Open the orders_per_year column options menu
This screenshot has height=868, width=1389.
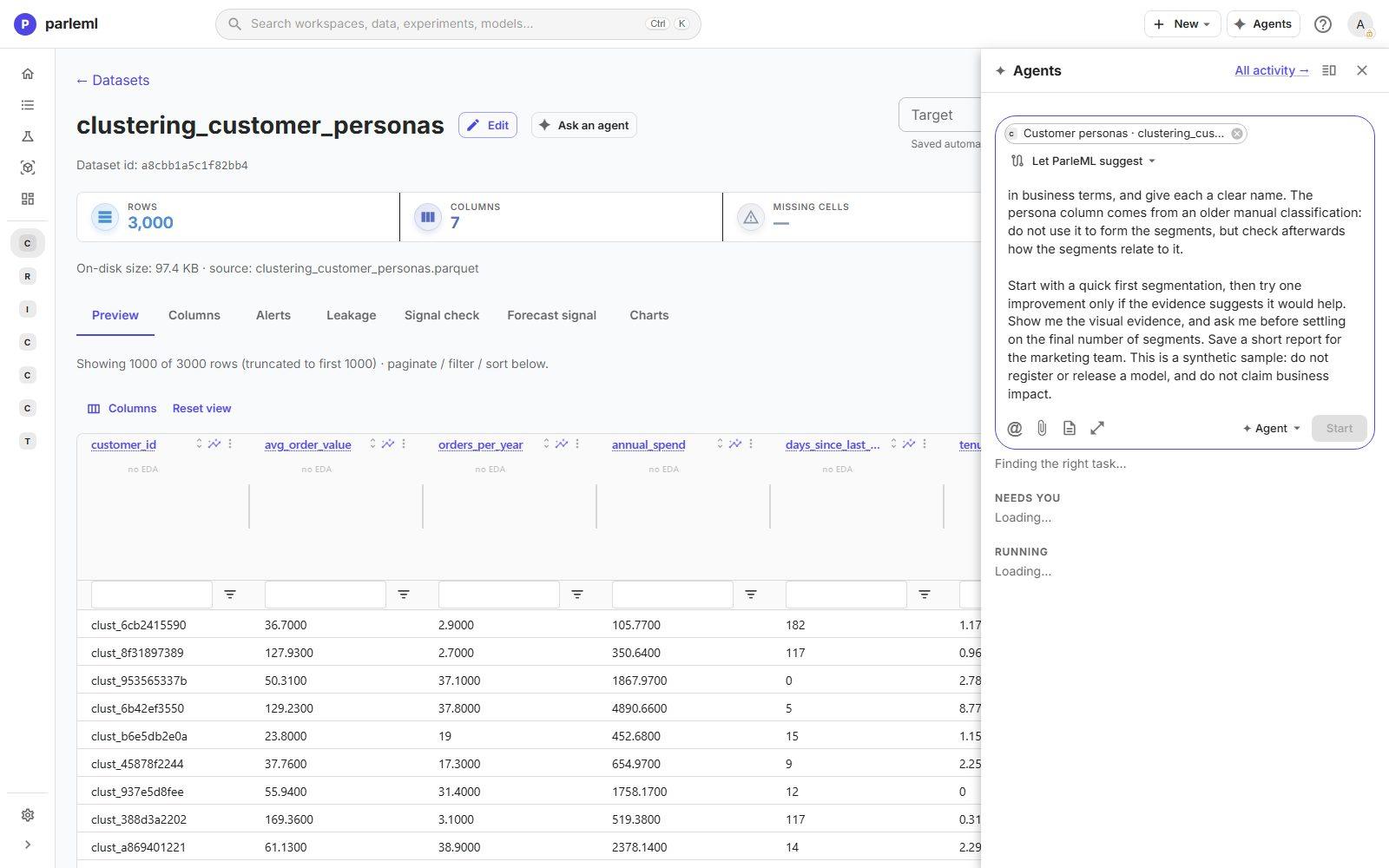577,444
